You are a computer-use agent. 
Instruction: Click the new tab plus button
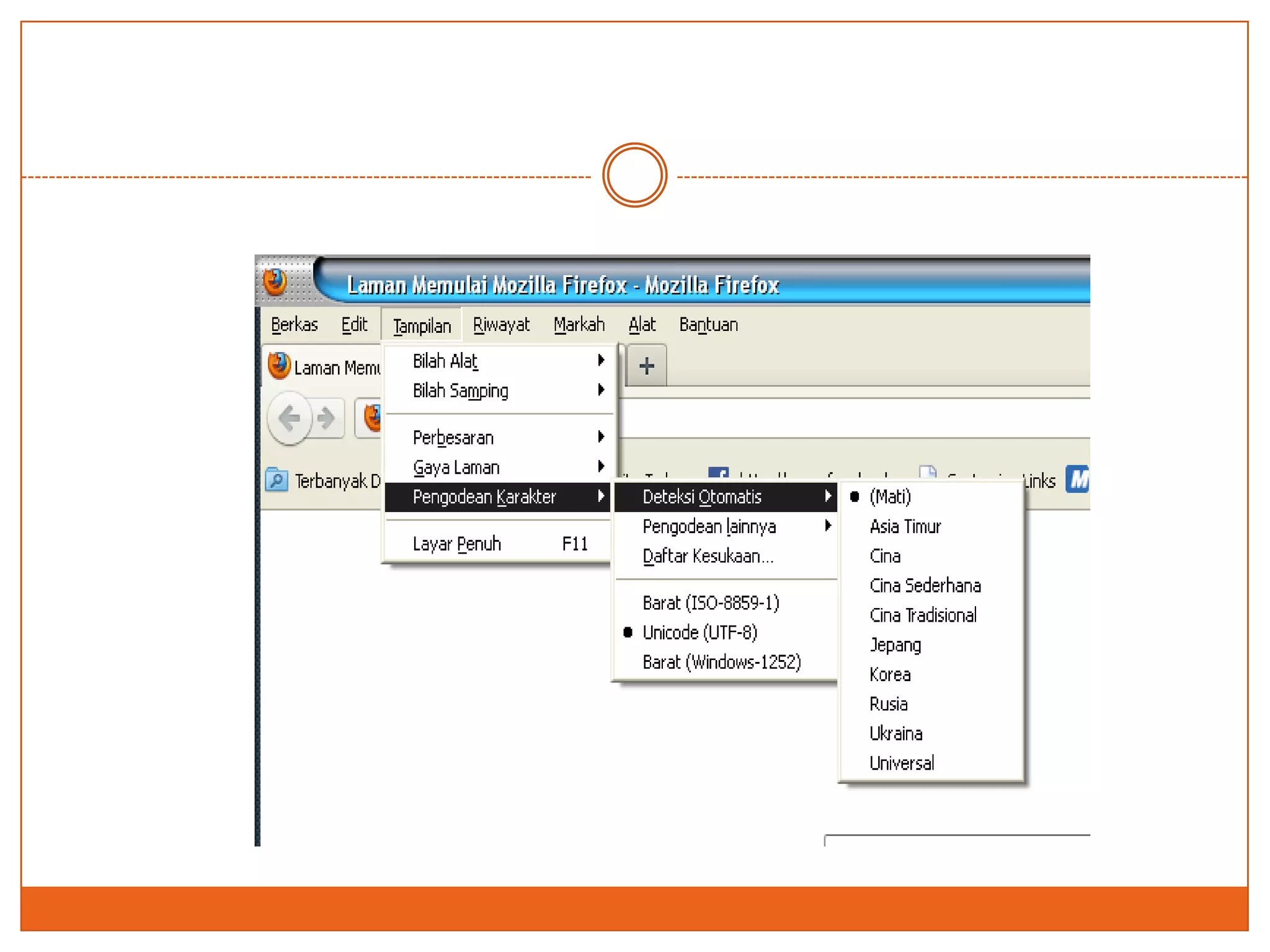646,366
